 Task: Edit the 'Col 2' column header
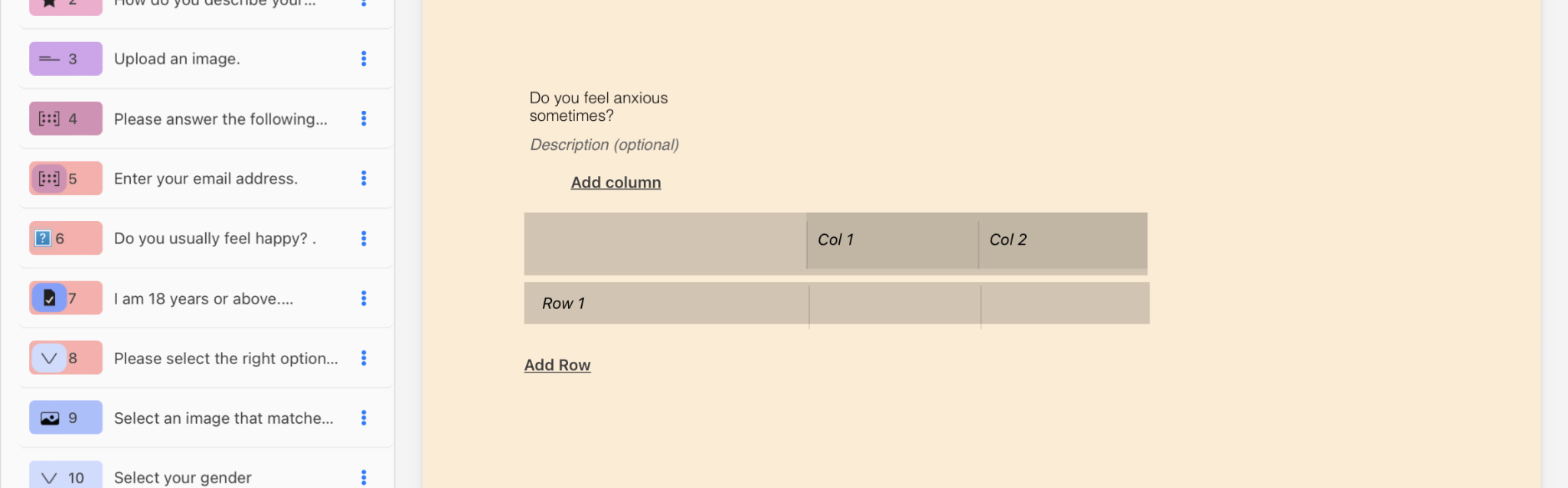pyautogui.click(x=1008, y=240)
